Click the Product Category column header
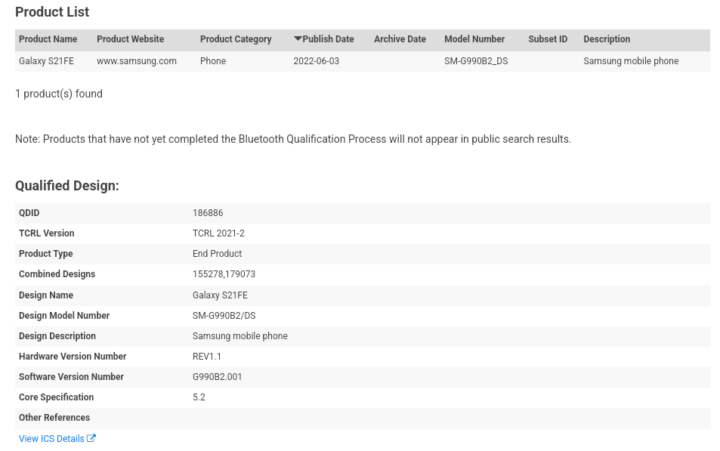This screenshot has width=720, height=451. tap(236, 39)
